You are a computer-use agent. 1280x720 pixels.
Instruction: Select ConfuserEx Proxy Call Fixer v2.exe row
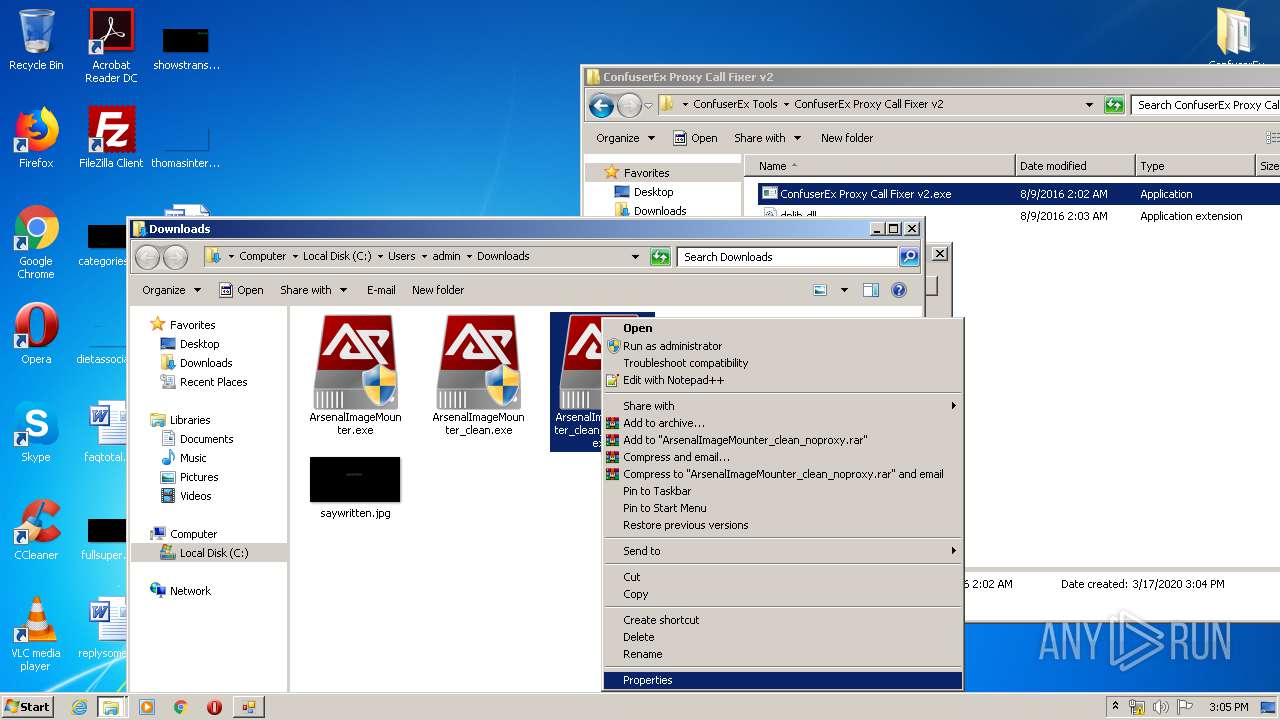point(1018,194)
